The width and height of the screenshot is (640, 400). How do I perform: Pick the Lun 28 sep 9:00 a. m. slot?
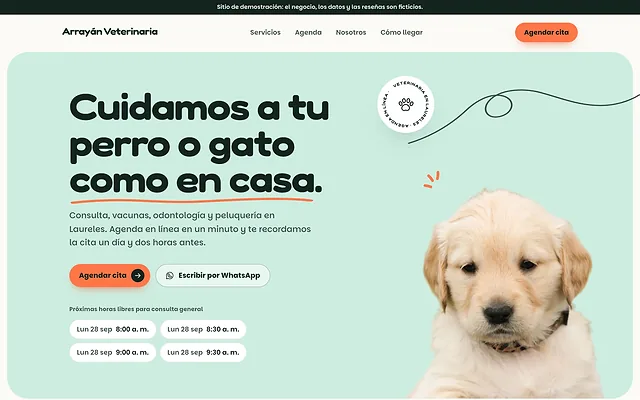pyautogui.click(x=113, y=353)
